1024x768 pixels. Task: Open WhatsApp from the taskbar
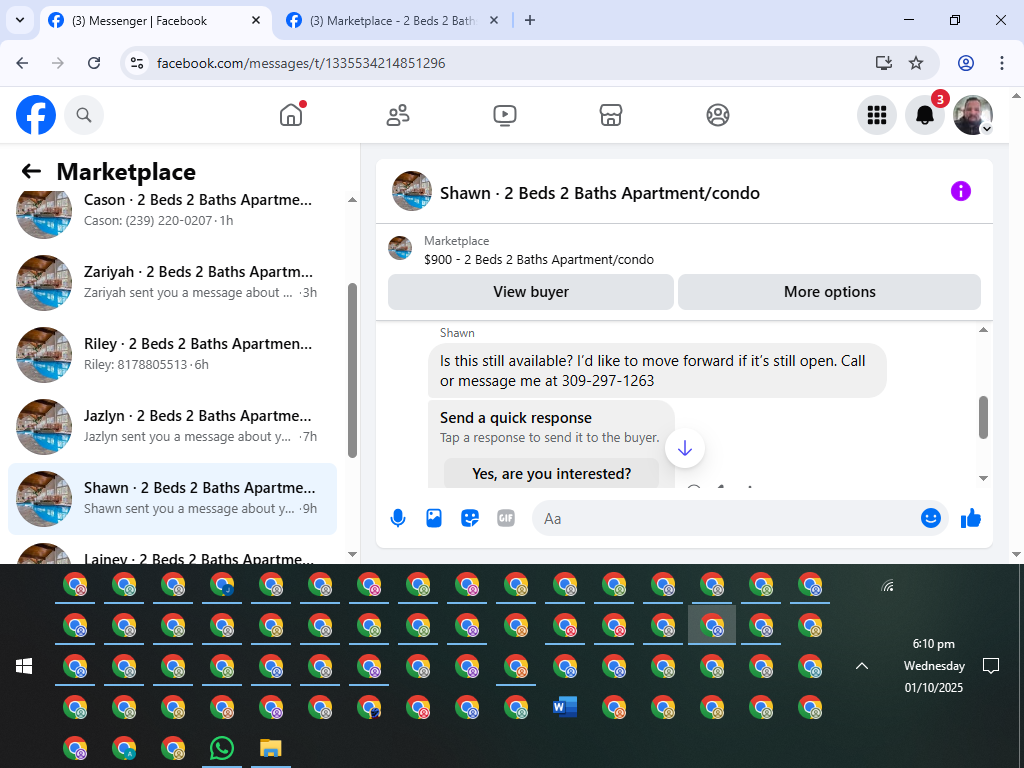(222, 748)
